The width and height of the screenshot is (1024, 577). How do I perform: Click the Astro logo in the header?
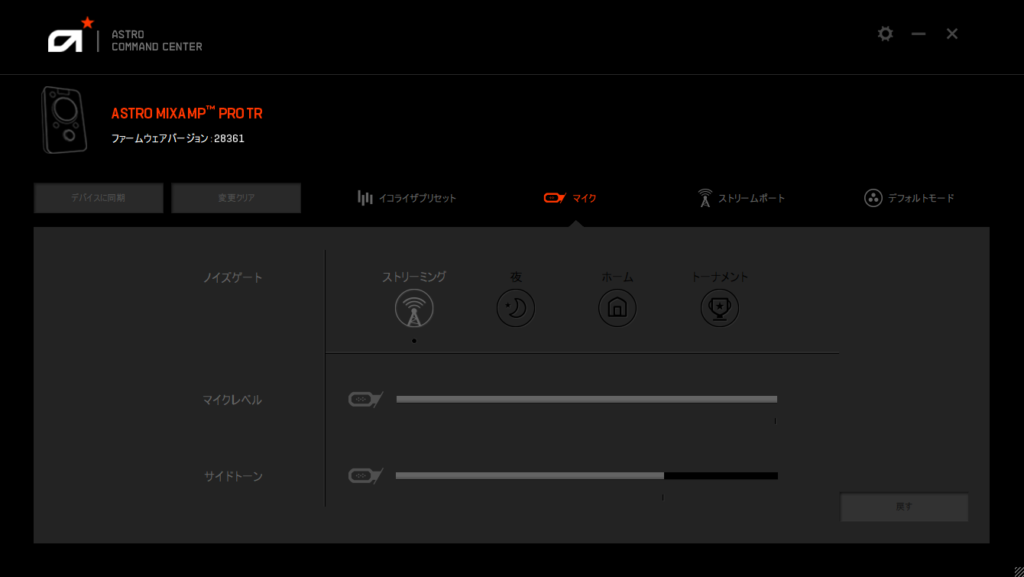71,35
